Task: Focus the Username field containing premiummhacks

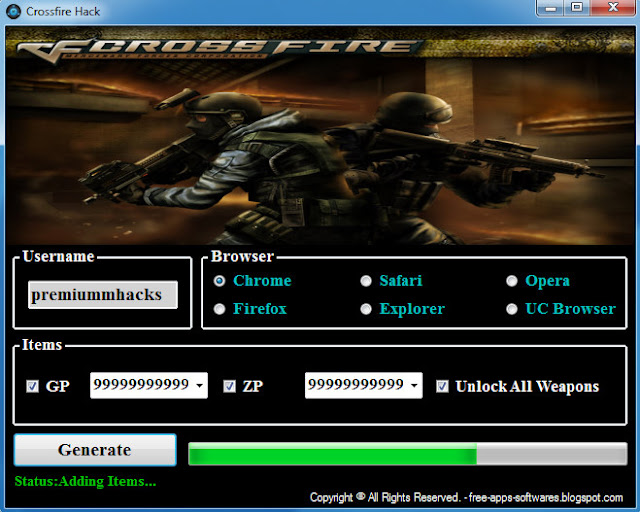Action: [x=103, y=294]
